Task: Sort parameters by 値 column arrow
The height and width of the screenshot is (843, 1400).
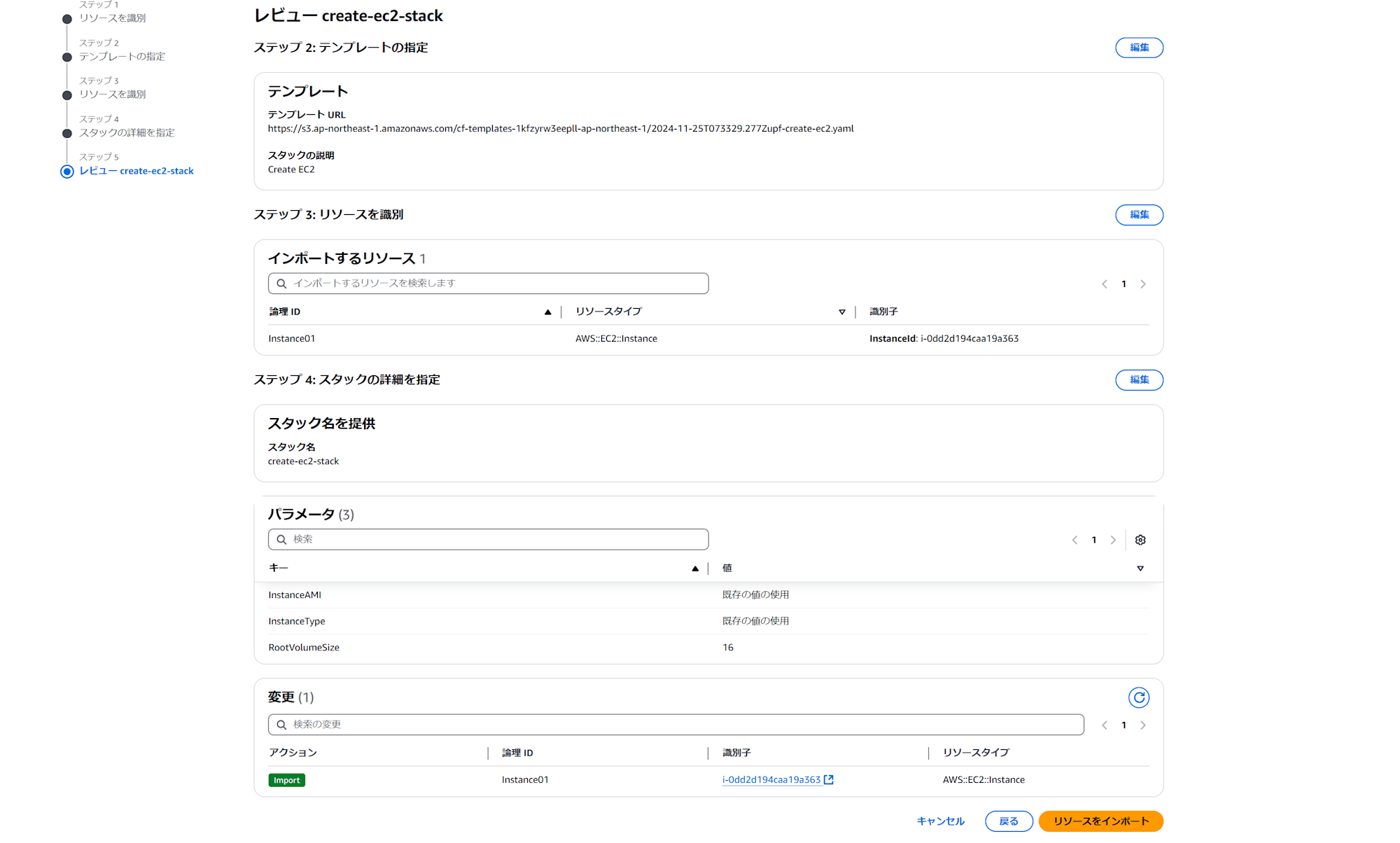Action: (1140, 569)
